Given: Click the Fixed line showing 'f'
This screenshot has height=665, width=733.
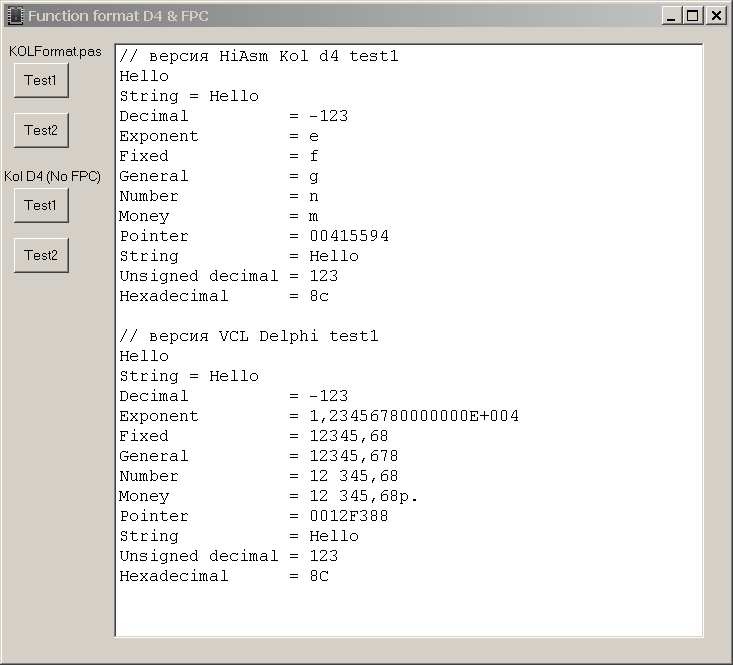Looking at the screenshot, I should point(219,156).
